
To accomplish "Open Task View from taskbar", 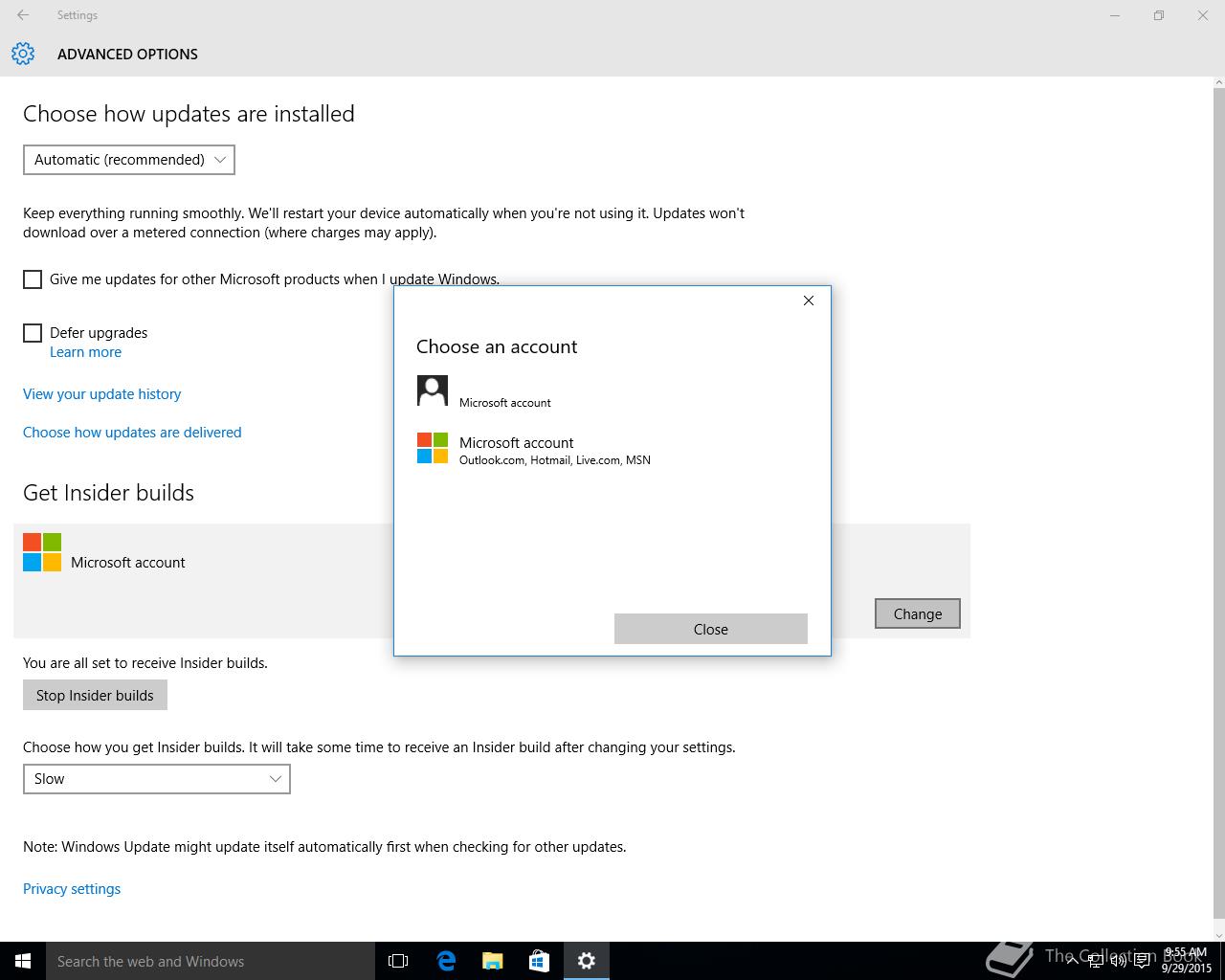I will pyautogui.click(x=398, y=961).
